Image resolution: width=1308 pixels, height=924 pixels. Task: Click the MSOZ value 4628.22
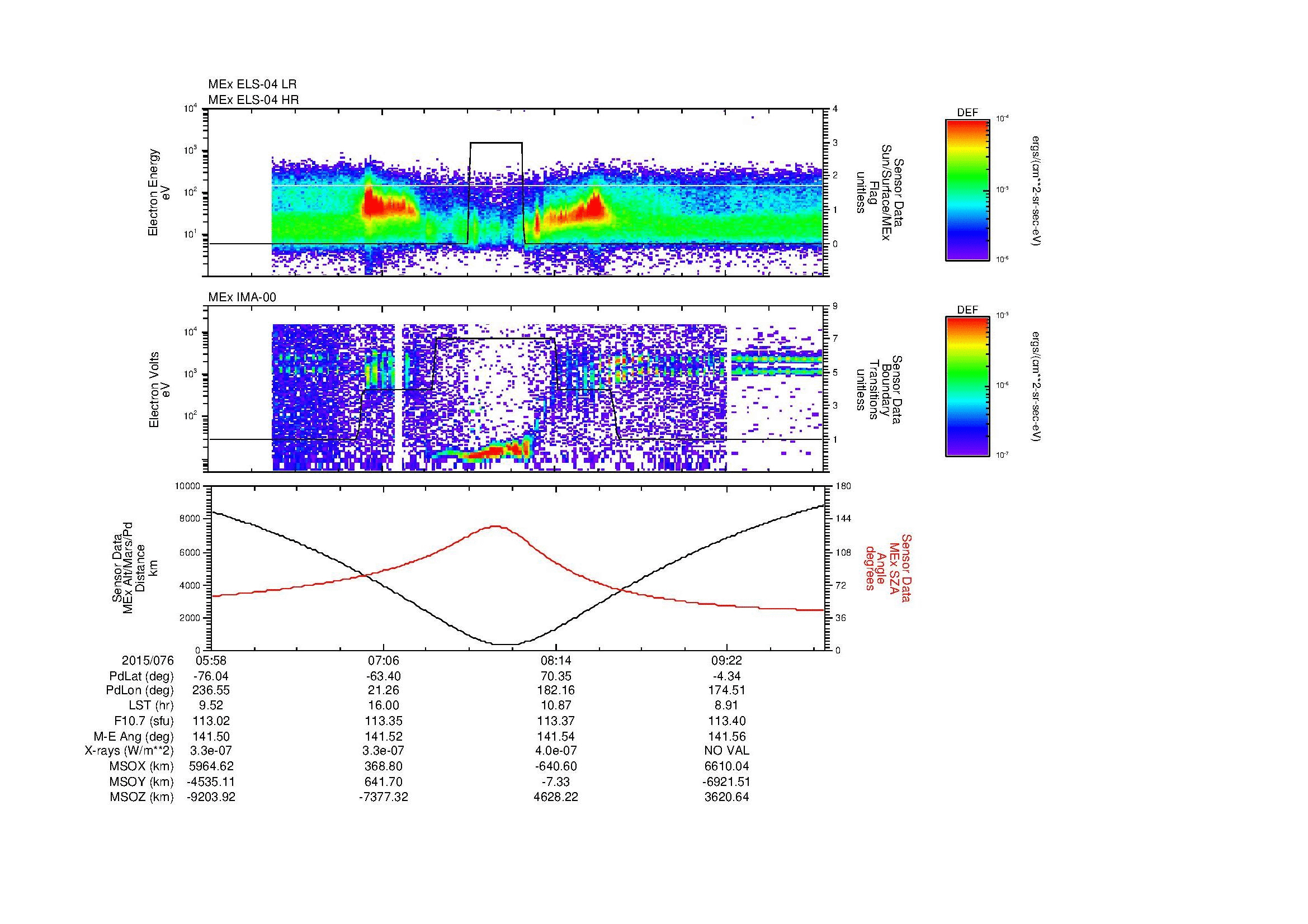556,797
